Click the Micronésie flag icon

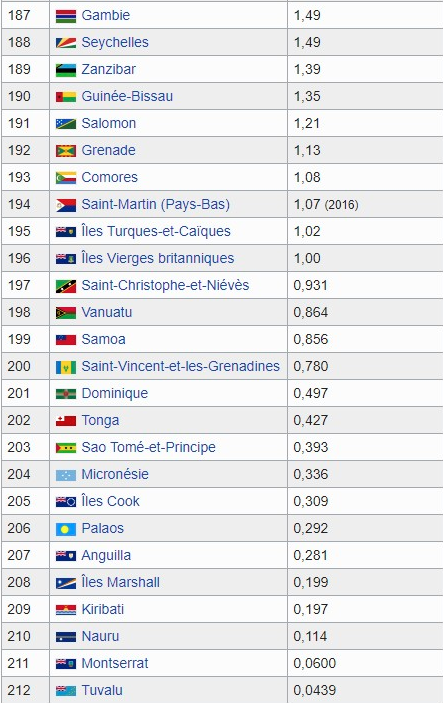tap(65, 475)
